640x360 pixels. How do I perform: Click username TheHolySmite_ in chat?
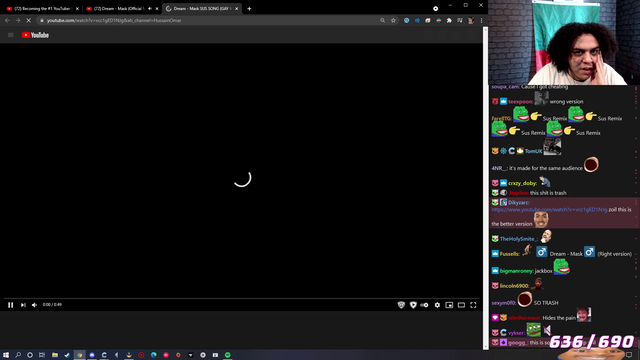click(x=519, y=239)
